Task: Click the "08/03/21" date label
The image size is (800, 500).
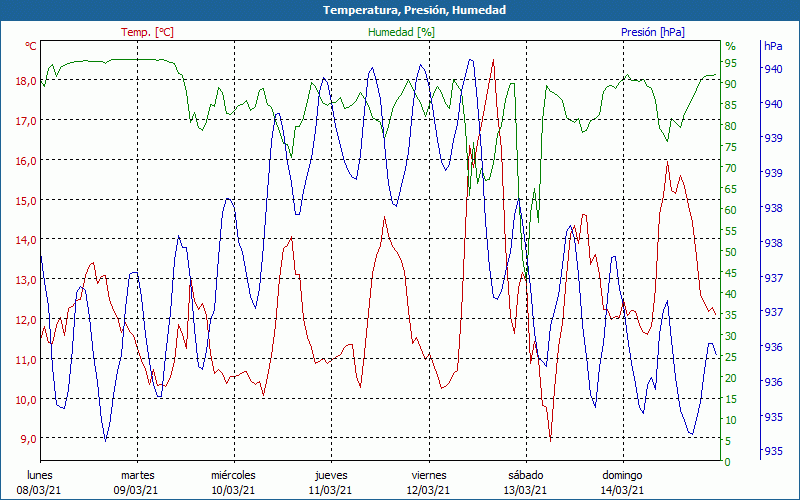Action: click(x=39, y=490)
